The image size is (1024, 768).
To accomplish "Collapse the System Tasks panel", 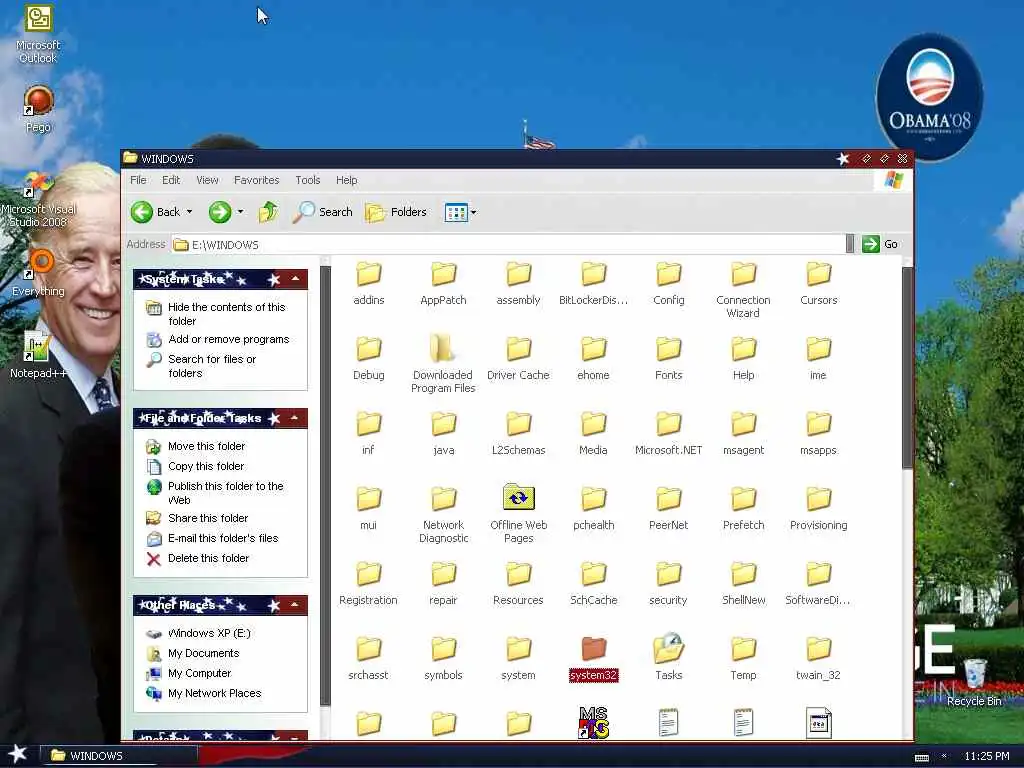I will [295, 279].
